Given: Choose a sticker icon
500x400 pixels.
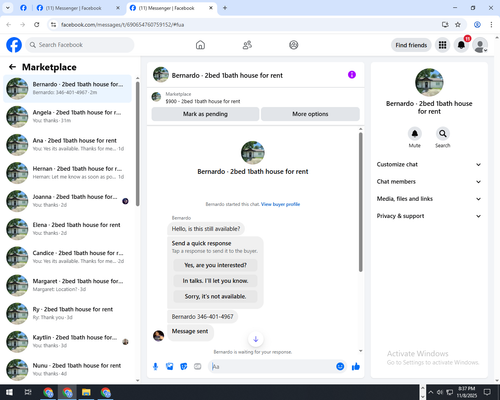Looking at the screenshot, I should coord(184,367).
